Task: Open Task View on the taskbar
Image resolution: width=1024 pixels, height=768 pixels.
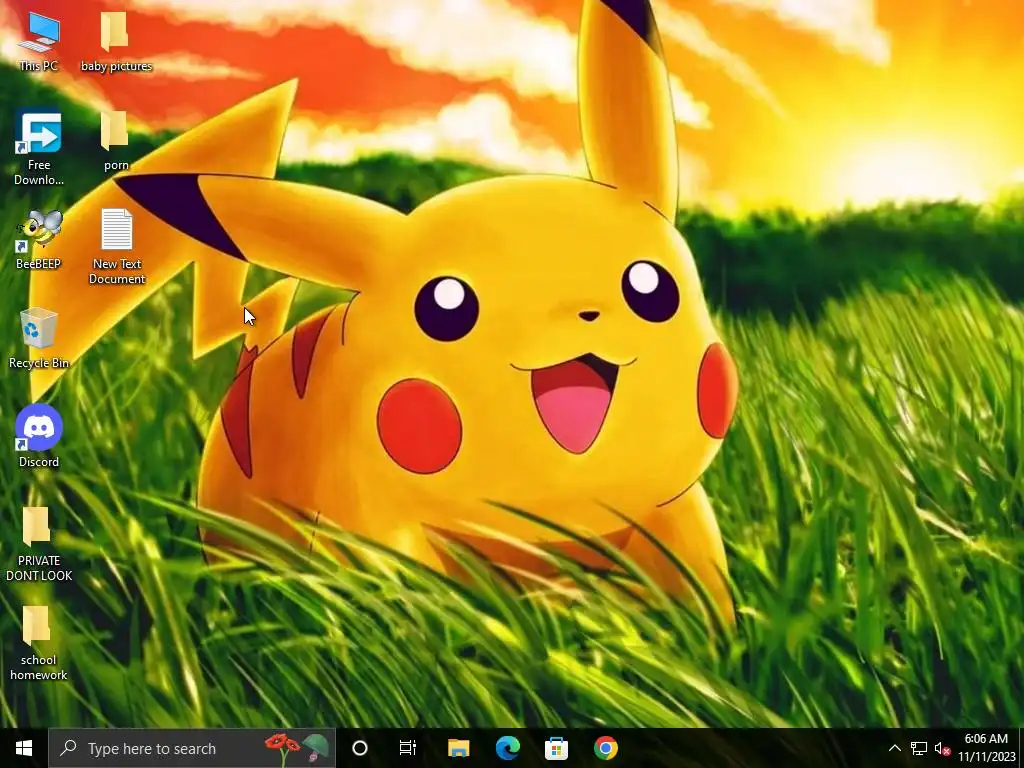Action: (x=408, y=748)
